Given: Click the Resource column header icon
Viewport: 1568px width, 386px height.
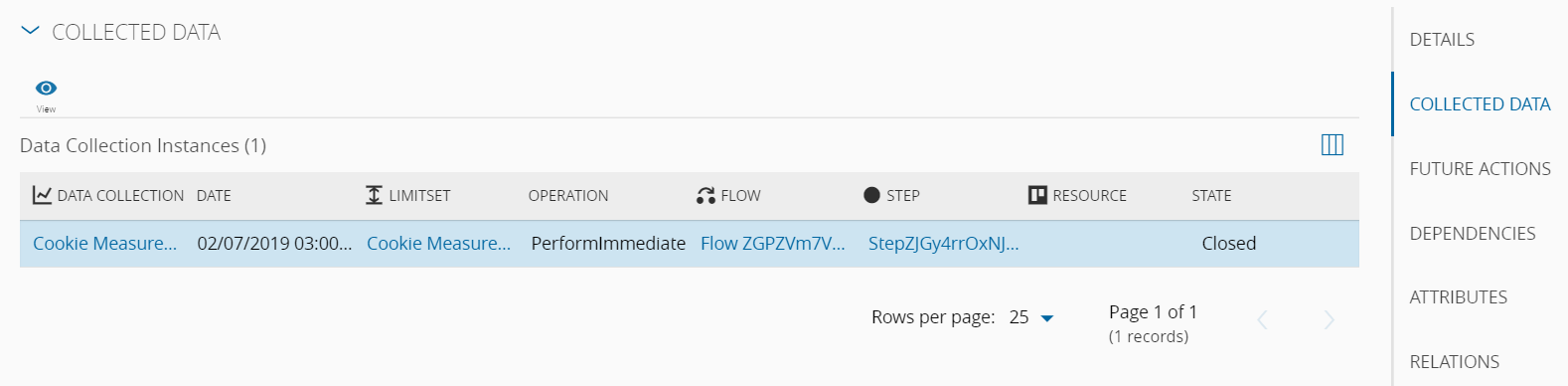Looking at the screenshot, I should click(x=1037, y=195).
